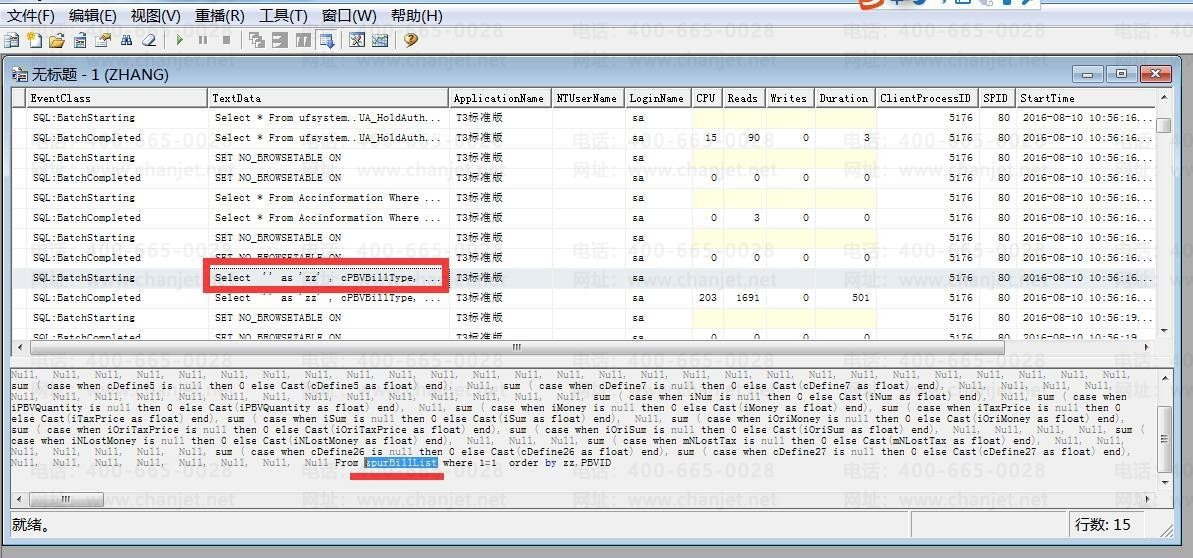Image resolution: width=1193 pixels, height=558 pixels.
Task: Click the Find binoculars icon
Action: point(126,41)
